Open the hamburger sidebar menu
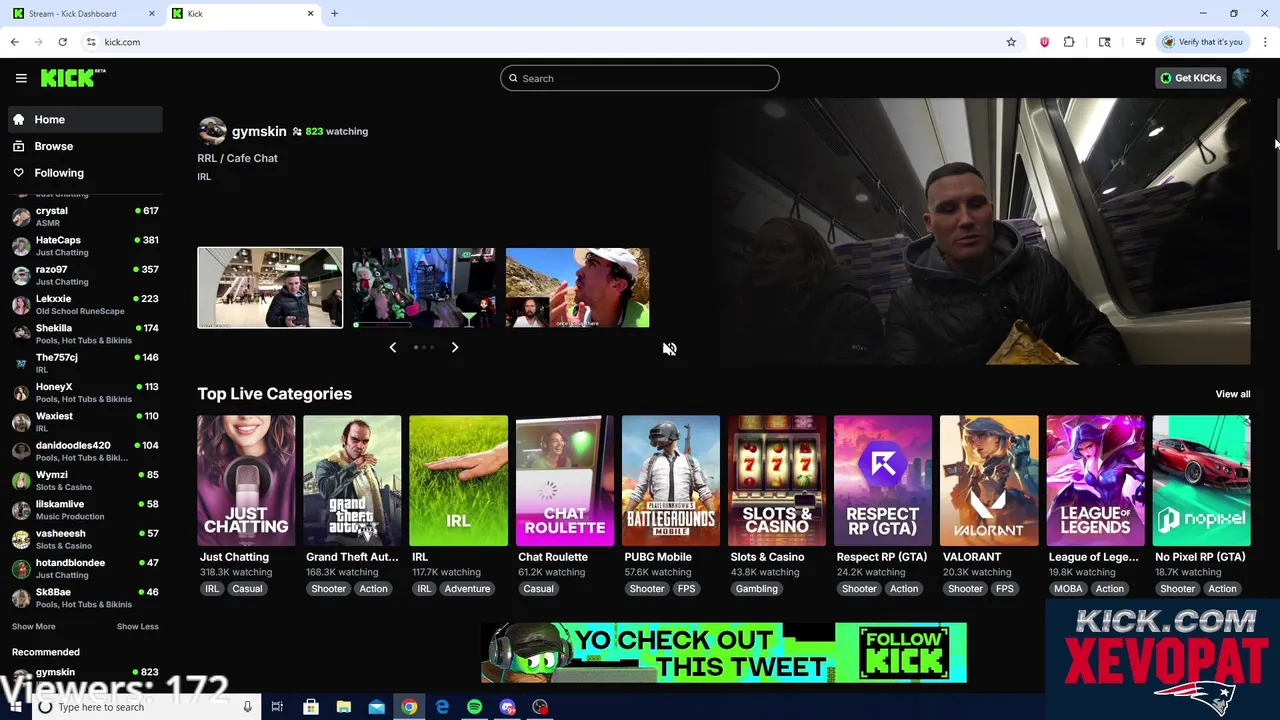The width and height of the screenshot is (1280, 720). 21,78
